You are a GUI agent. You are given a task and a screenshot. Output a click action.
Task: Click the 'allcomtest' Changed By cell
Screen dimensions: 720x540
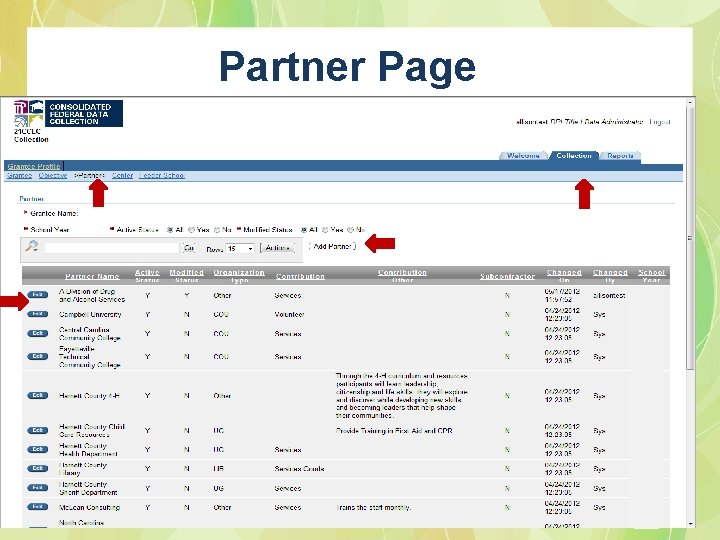609,295
